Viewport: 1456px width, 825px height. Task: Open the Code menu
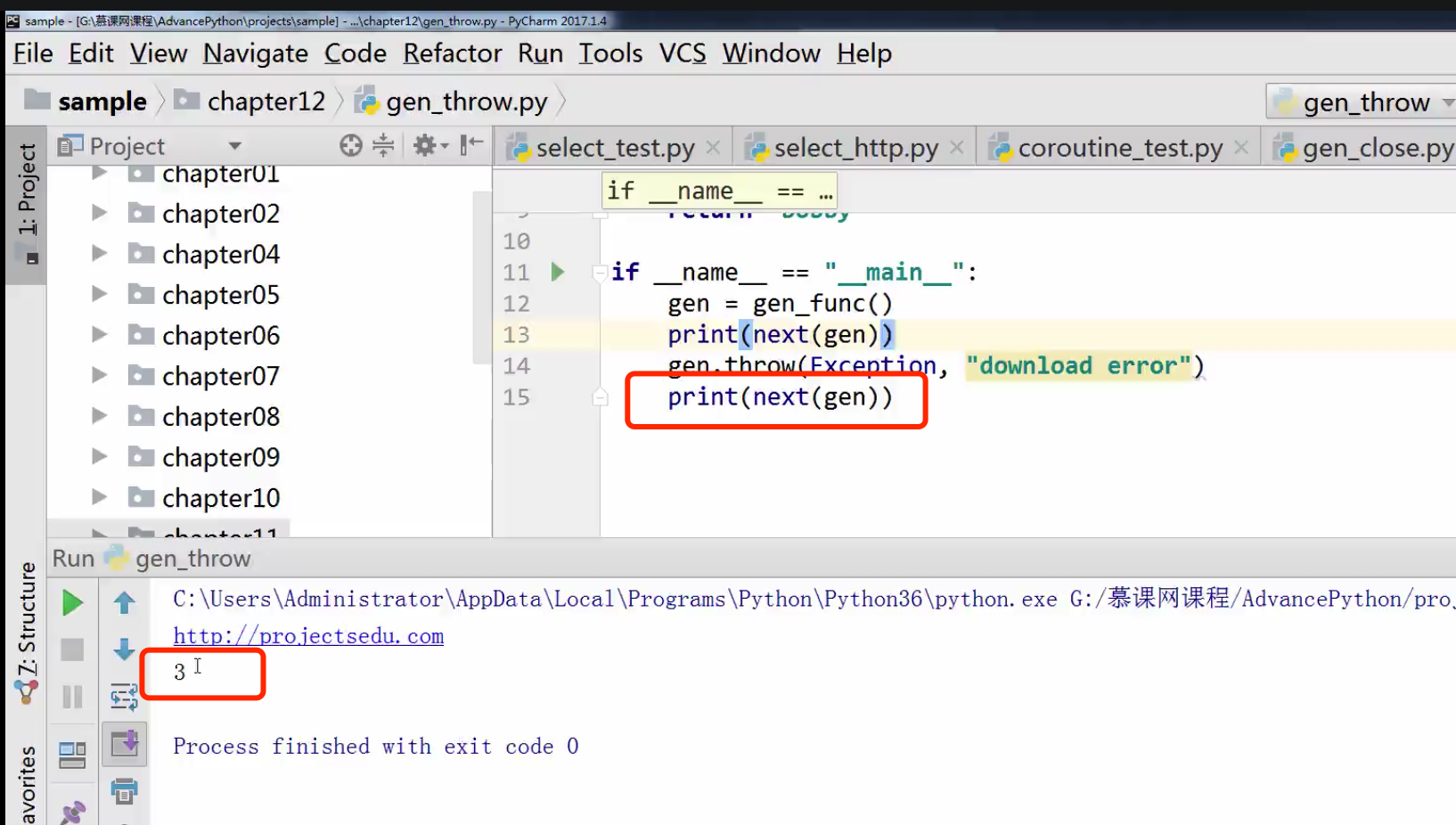tap(356, 53)
